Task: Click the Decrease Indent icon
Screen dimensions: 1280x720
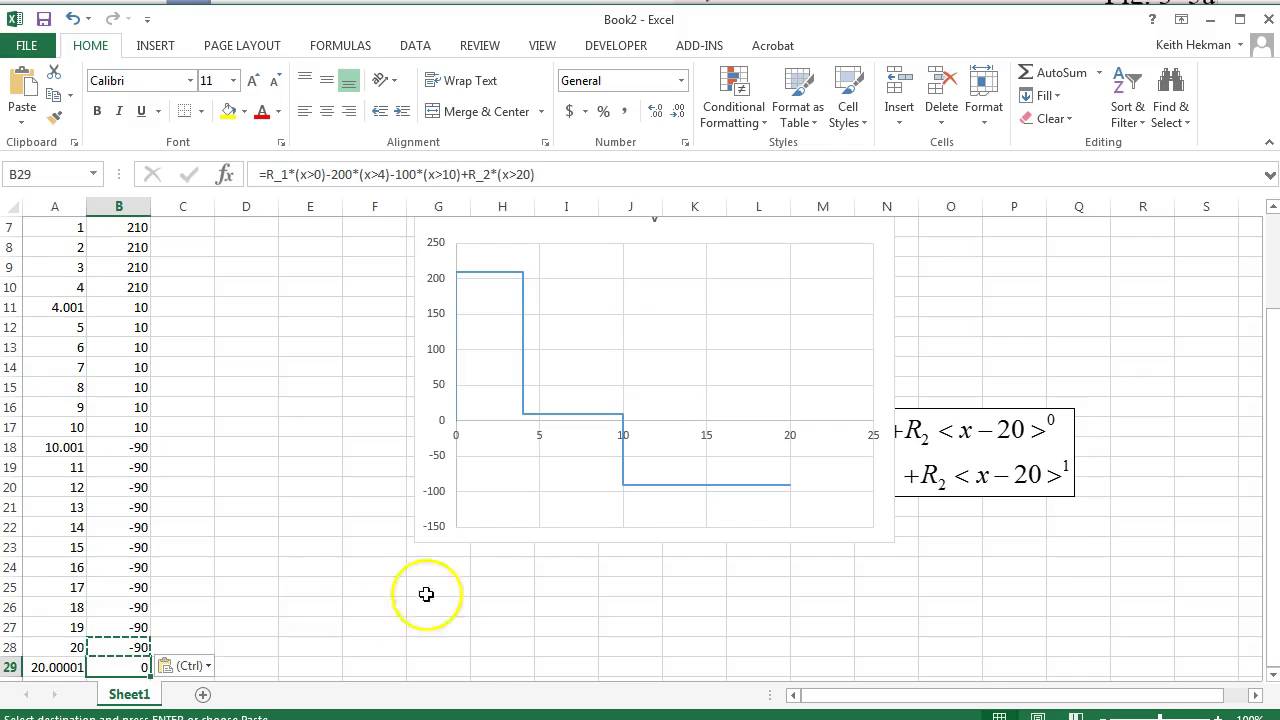Action: [x=380, y=111]
